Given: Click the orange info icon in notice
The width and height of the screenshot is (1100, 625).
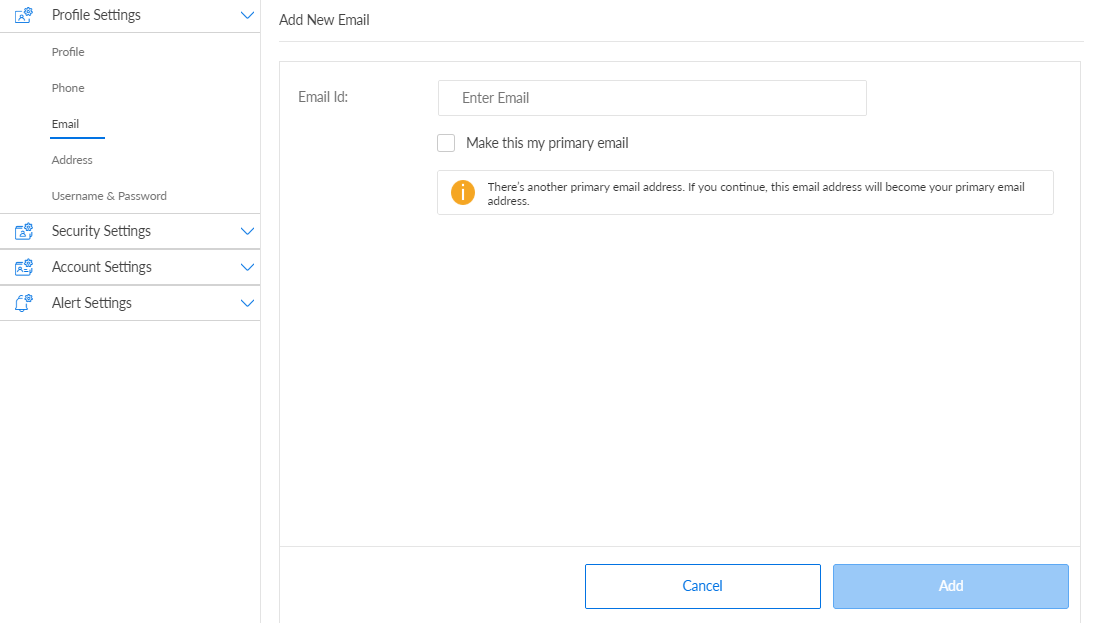Looking at the screenshot, I should (x=462, y=193).
